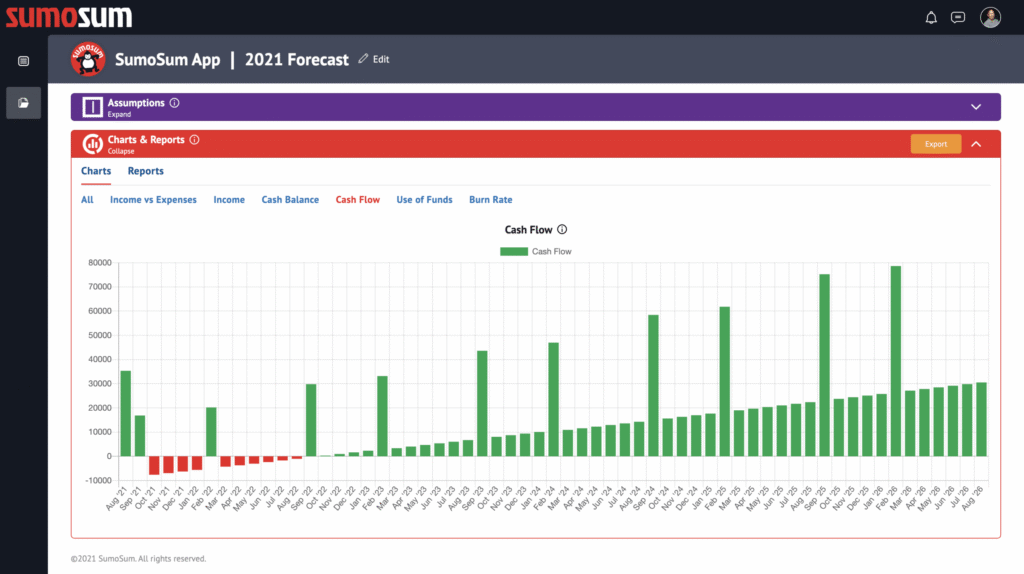Collapse the Charts & Reports panel chevron

(977, 144)
